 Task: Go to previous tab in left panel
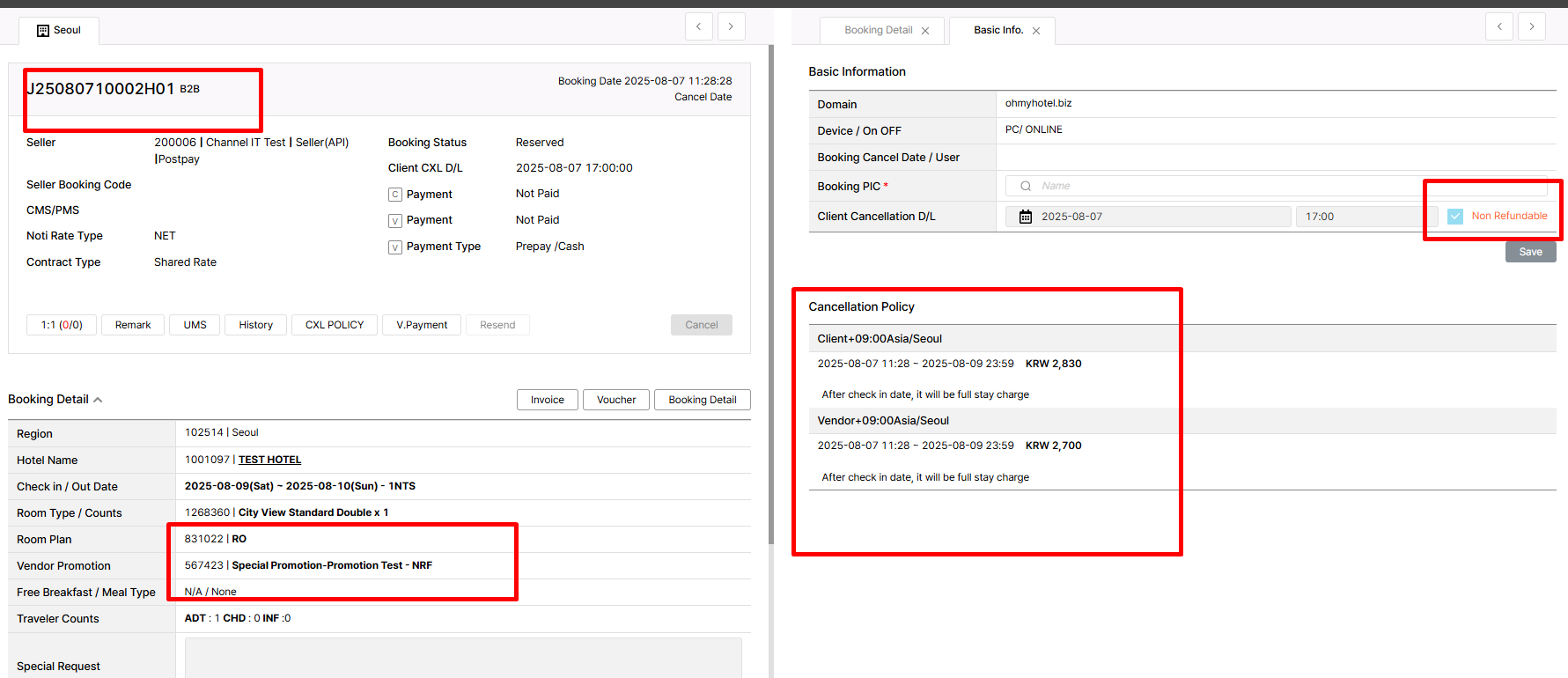pos(699,26)
